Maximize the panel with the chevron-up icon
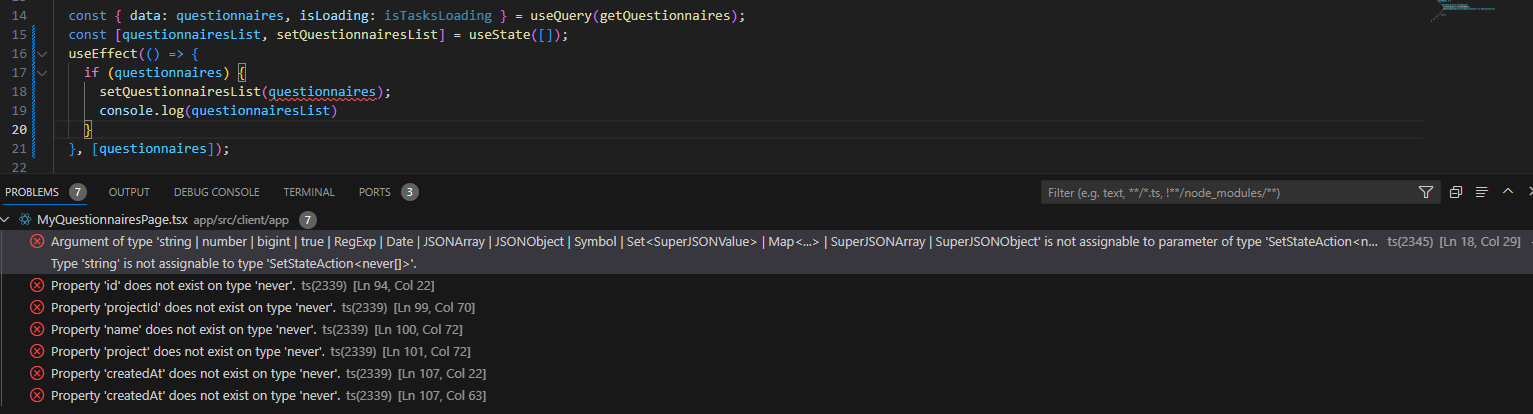The height and width of the screenshot is (414, 1533). tap(1507, 191)
